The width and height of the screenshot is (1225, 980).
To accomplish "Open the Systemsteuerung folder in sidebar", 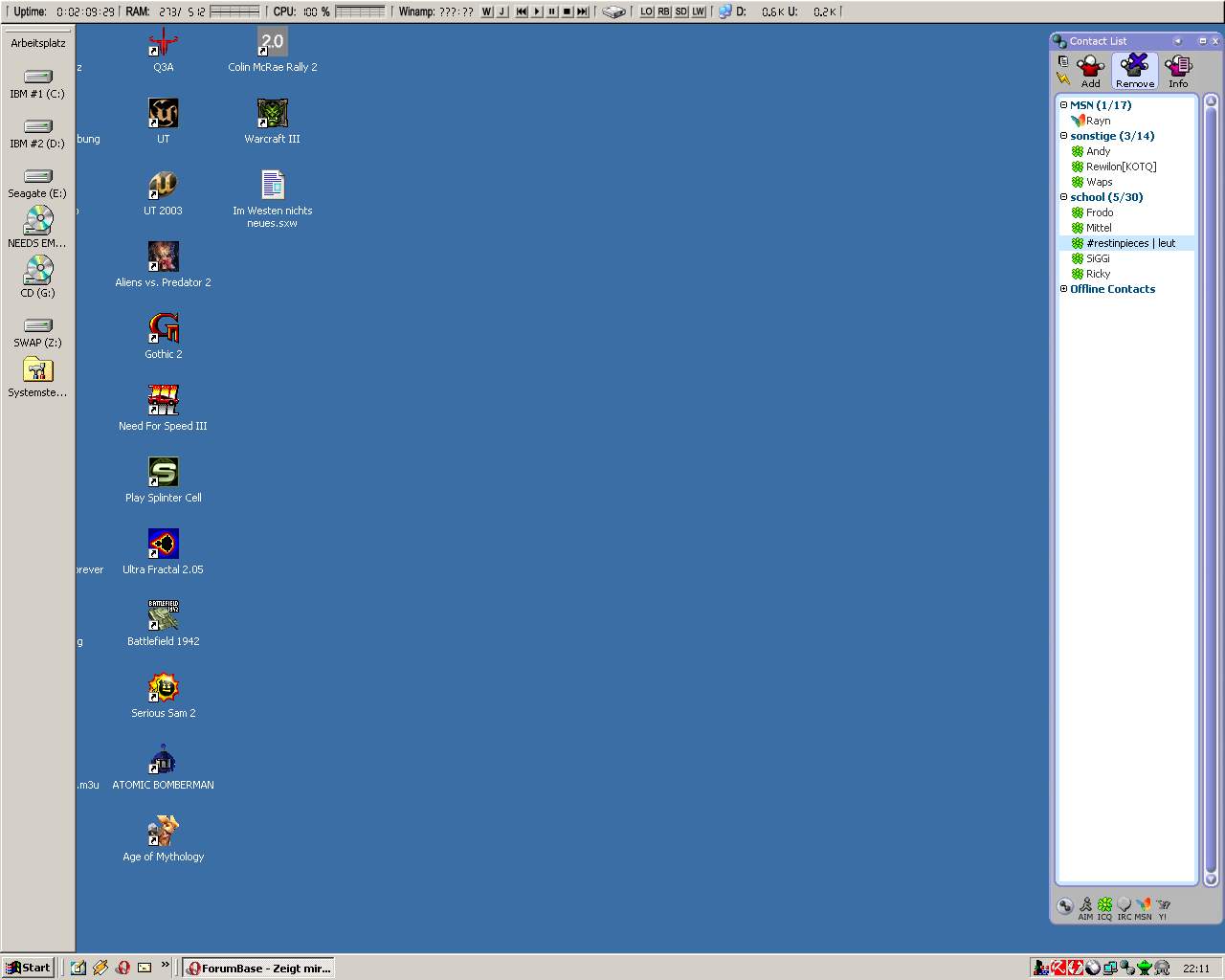I will pos(37,377).
